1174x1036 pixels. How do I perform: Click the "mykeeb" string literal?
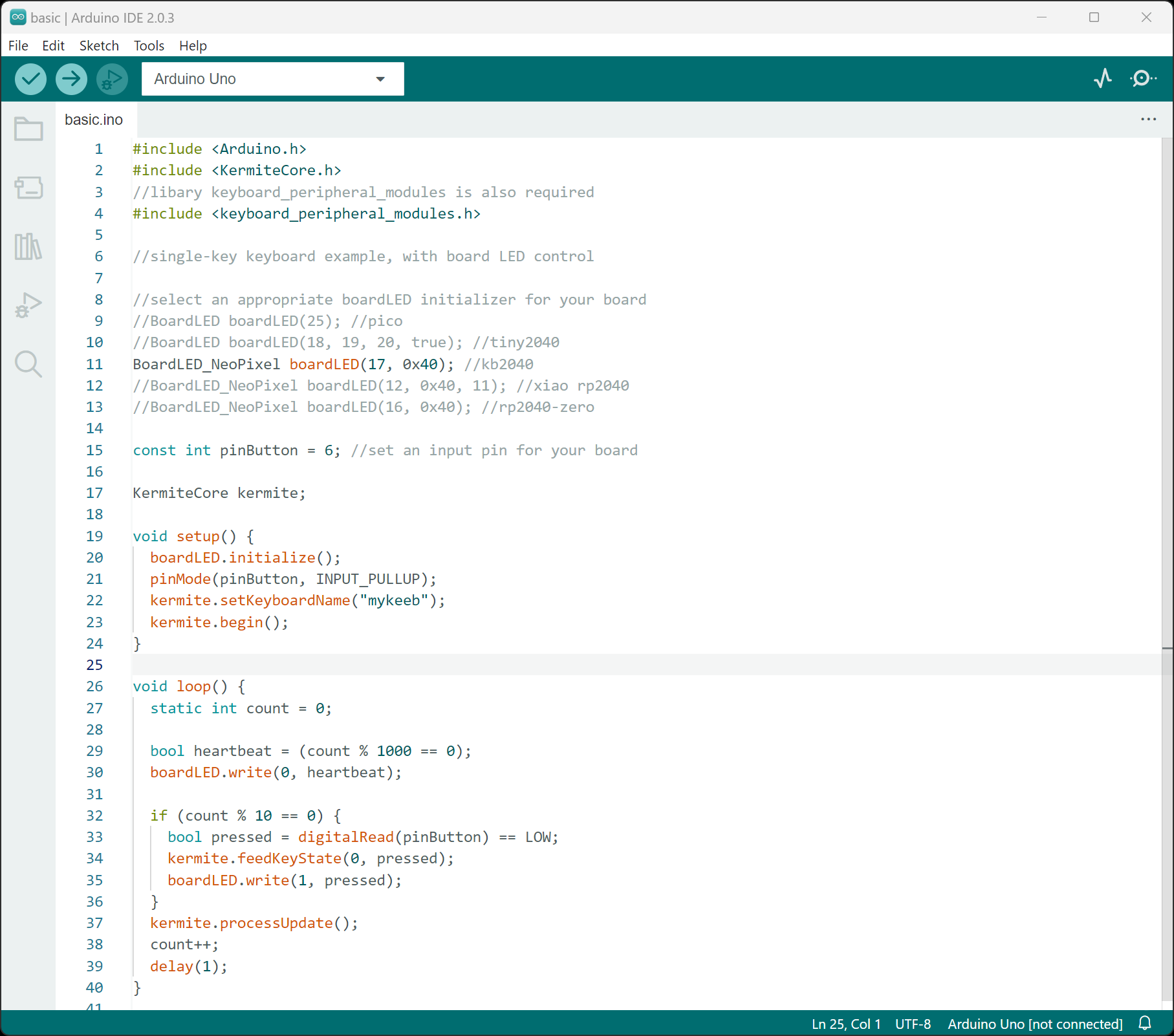(x=394, y=600)
